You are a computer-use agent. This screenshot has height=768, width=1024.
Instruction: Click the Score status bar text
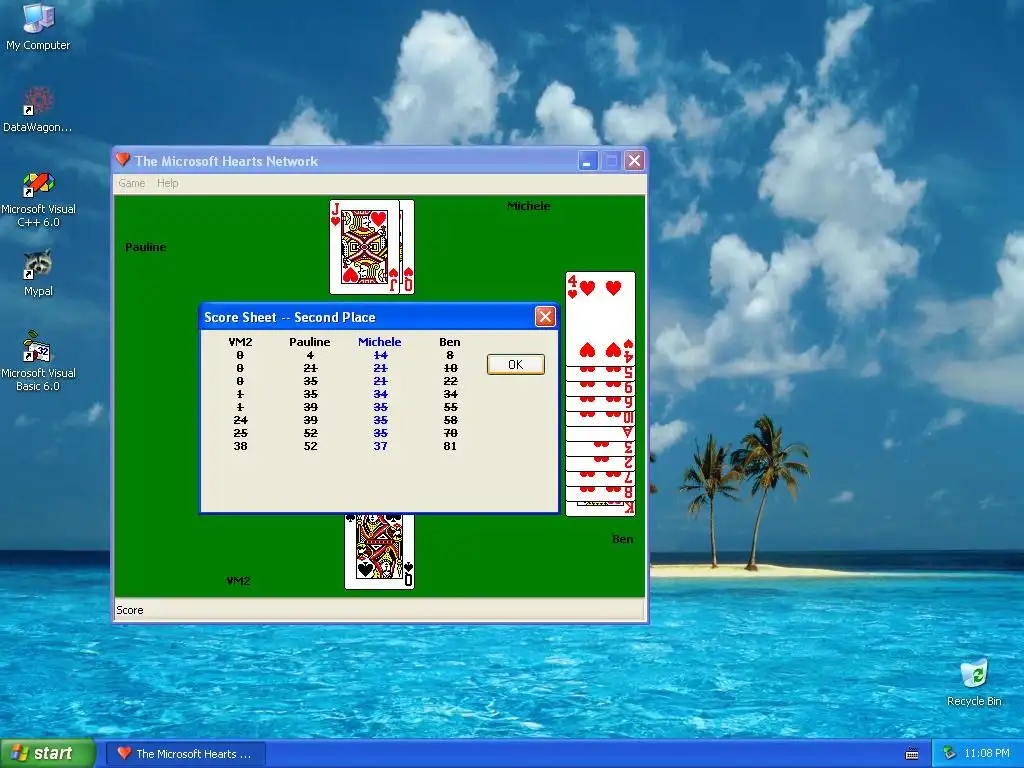pyautogui.click(x=129, y=610)
